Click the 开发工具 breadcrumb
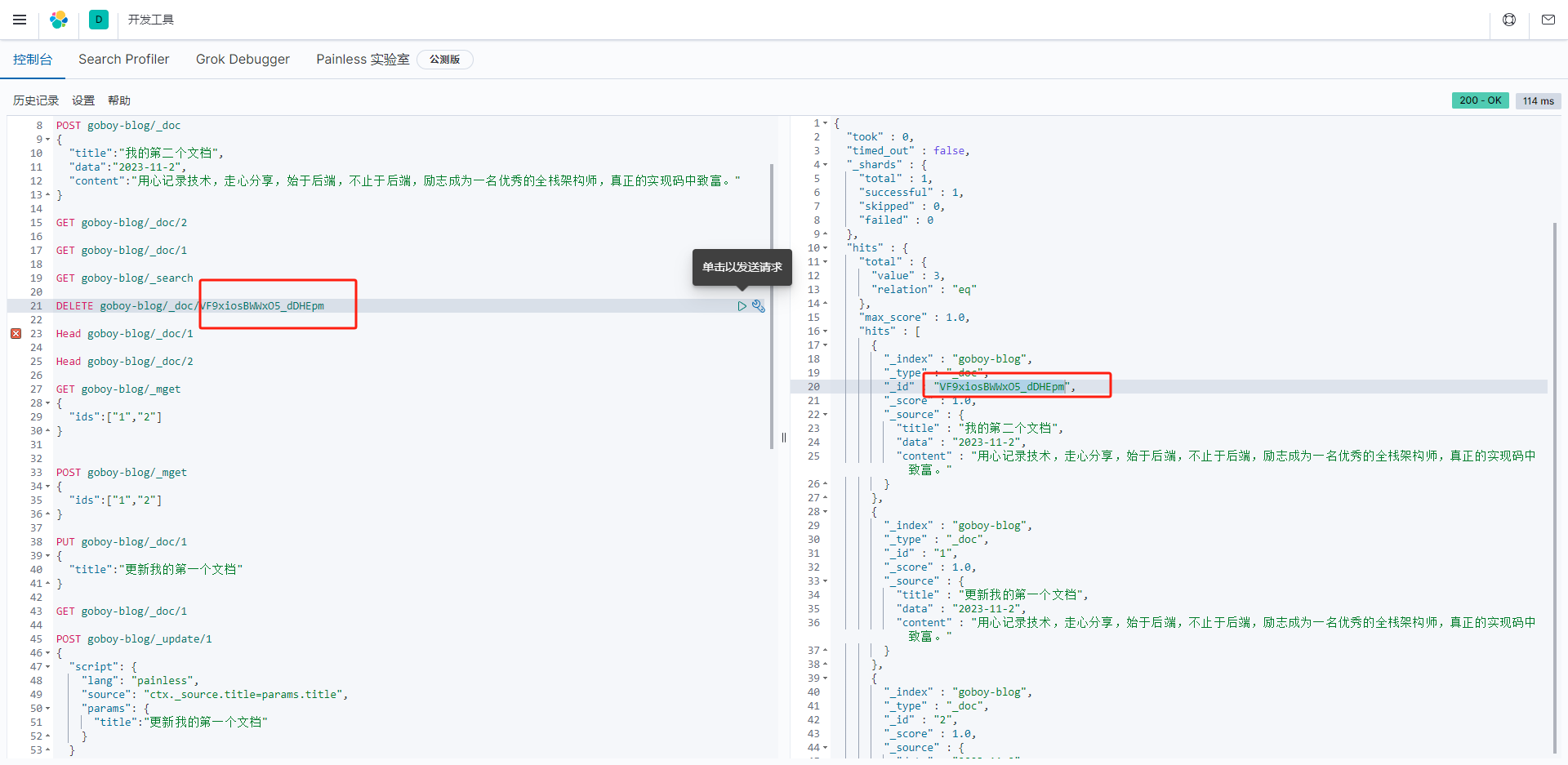 (151, 20)
